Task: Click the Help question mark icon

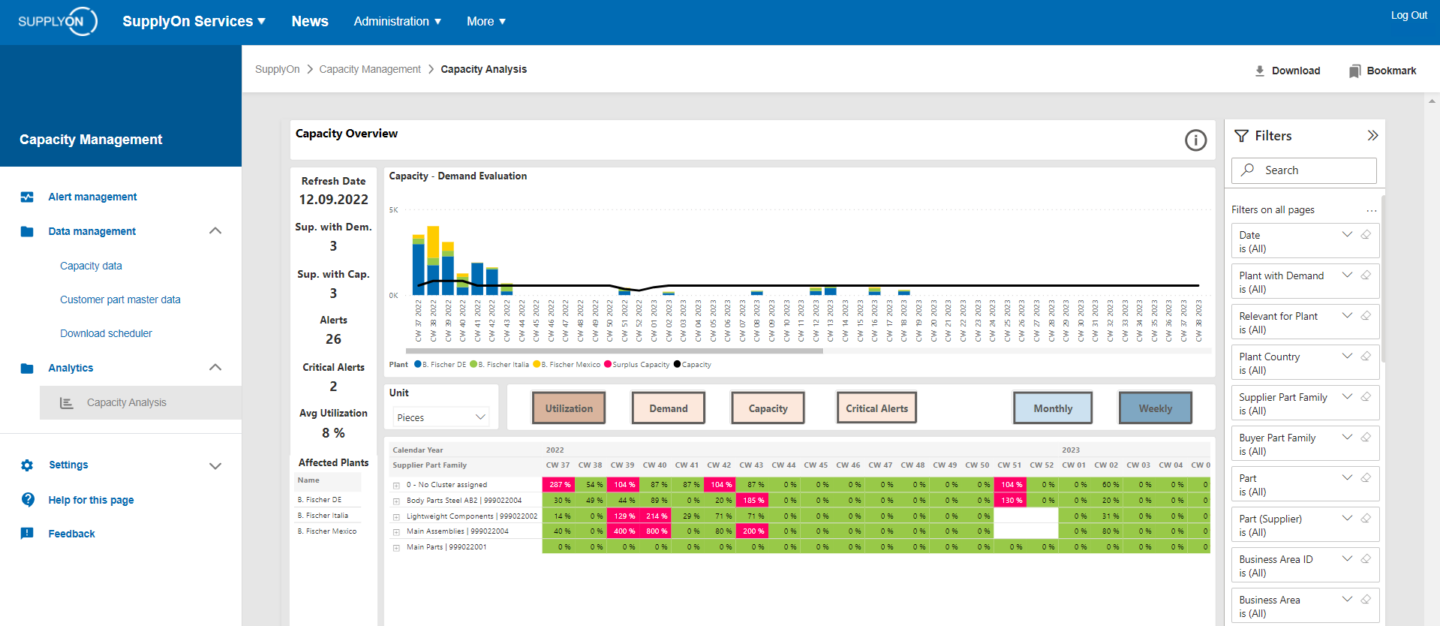Action: [27, 499]
